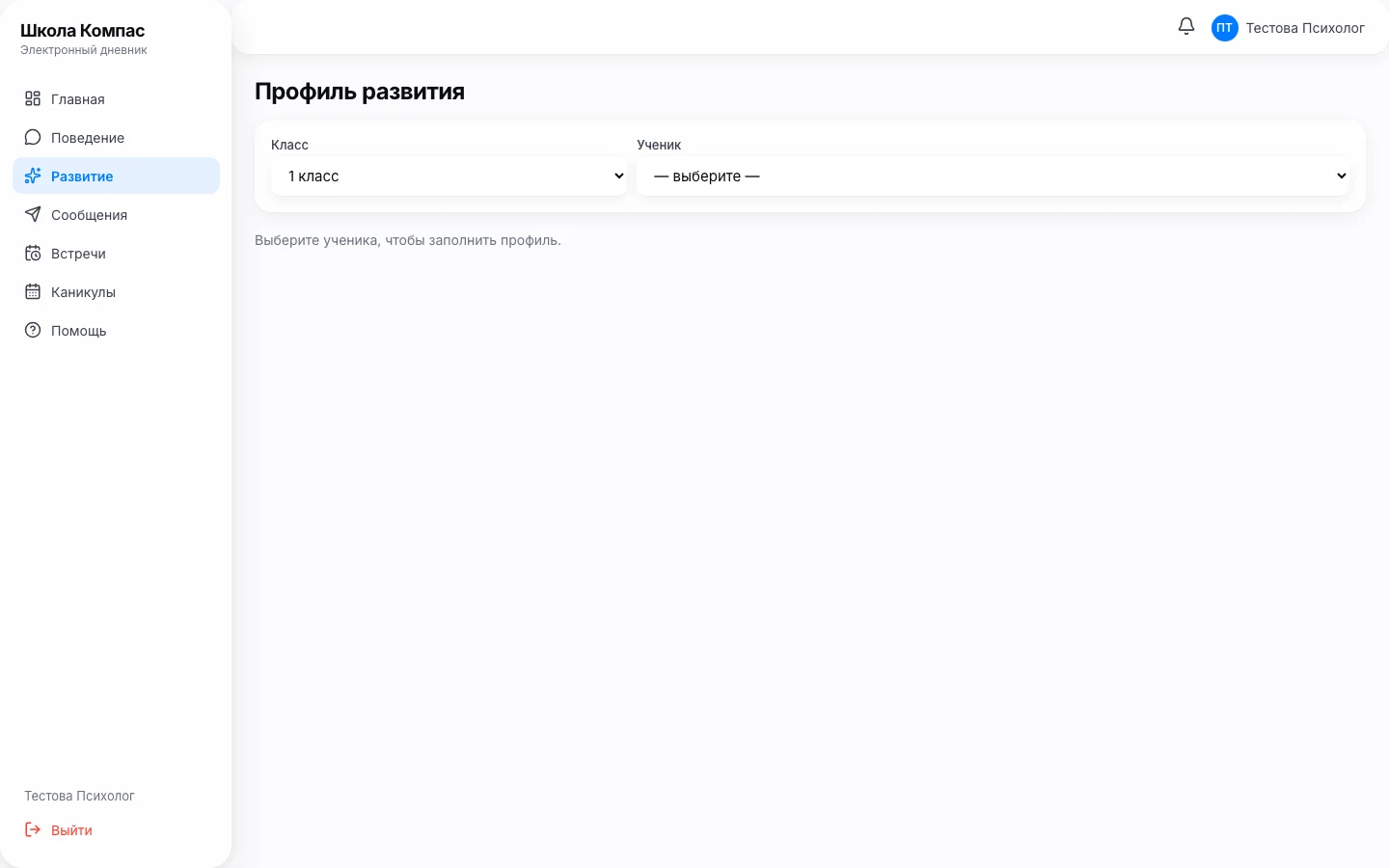Click the Главная dashboard icon
1389x868 pixels.
point(33,98)
